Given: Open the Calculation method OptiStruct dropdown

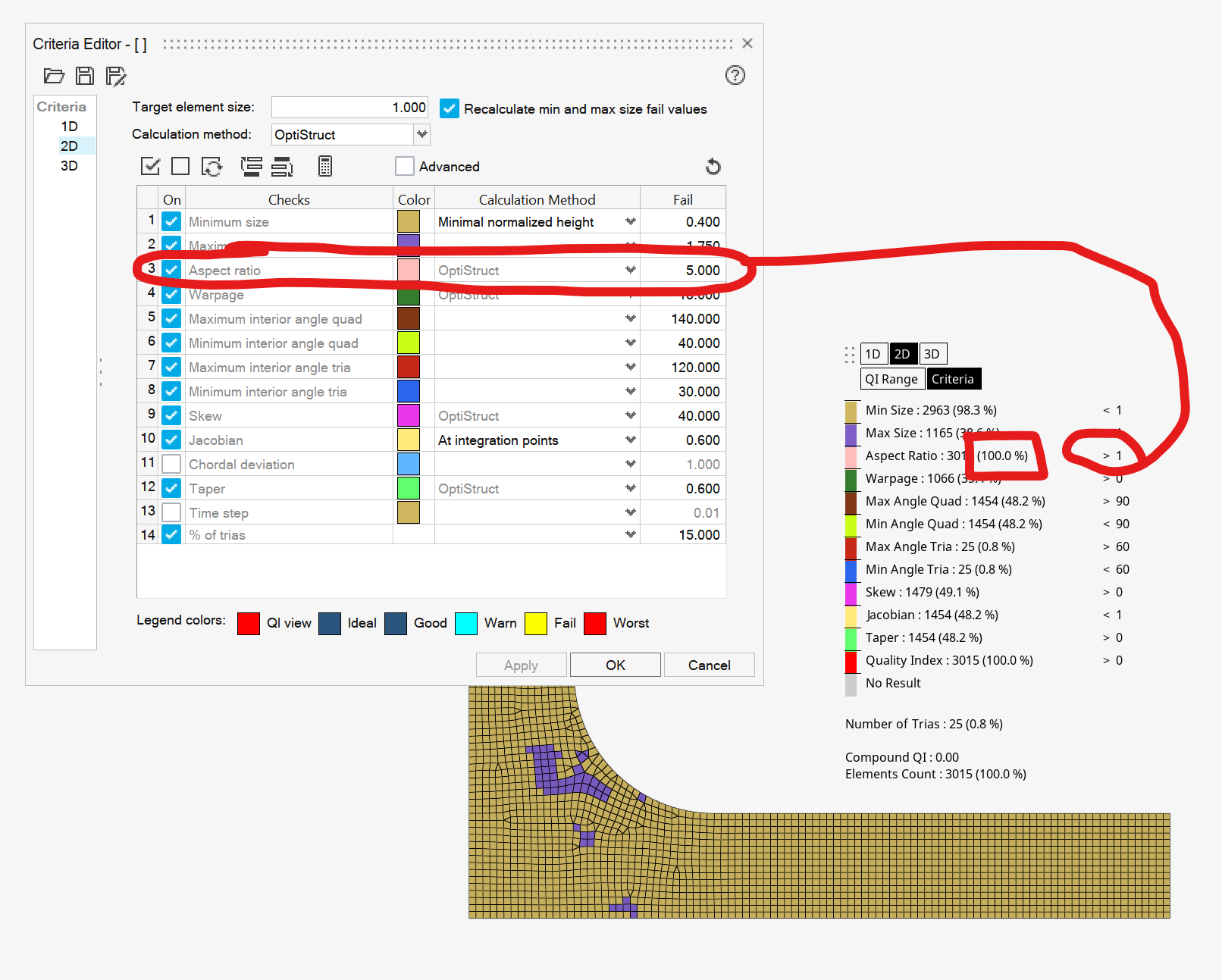Looking at the screenshot, I should (422, 134).
